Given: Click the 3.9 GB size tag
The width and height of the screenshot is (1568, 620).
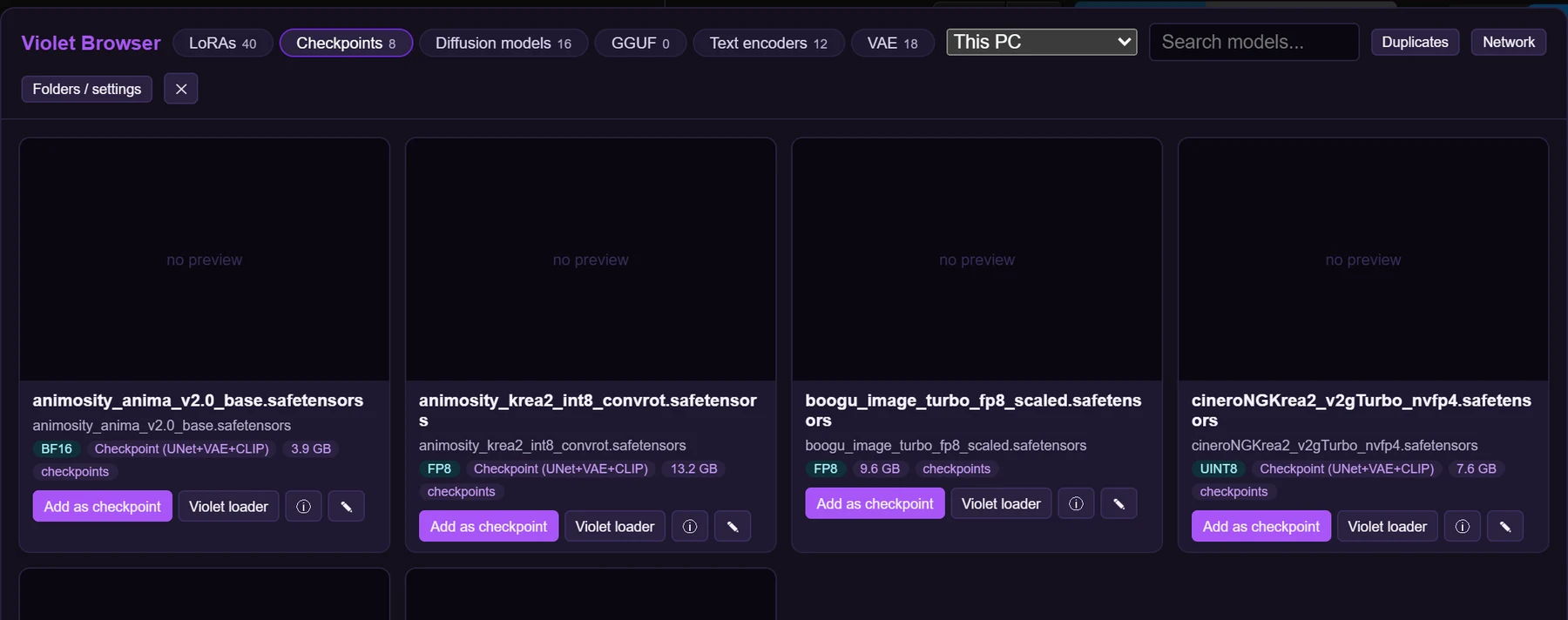Looking at the screenshot, I should 311,449.
